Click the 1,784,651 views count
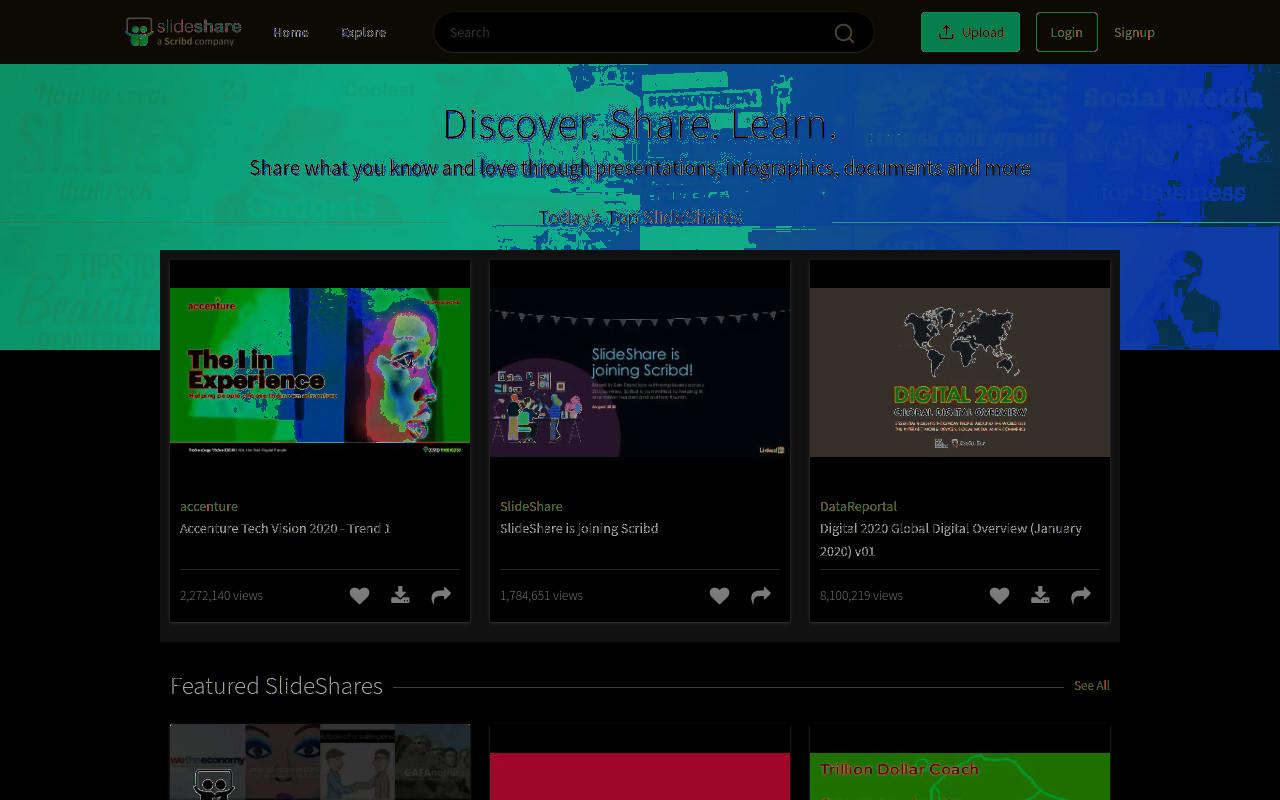The height and width of the screenshot is (800, 1280). click(541, 595)
